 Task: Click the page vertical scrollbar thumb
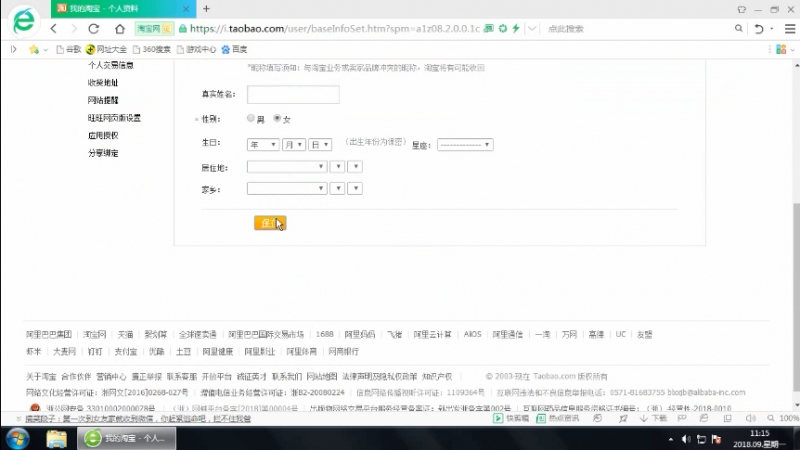[x=796, y=297]
